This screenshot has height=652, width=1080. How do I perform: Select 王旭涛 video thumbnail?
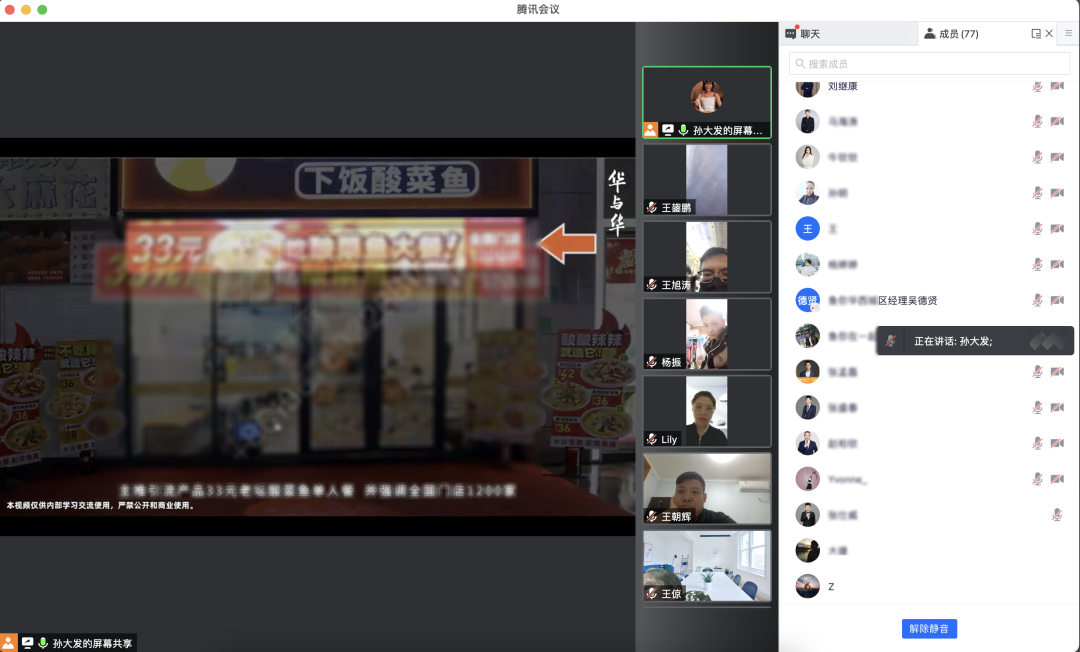(x=707, y=257)
